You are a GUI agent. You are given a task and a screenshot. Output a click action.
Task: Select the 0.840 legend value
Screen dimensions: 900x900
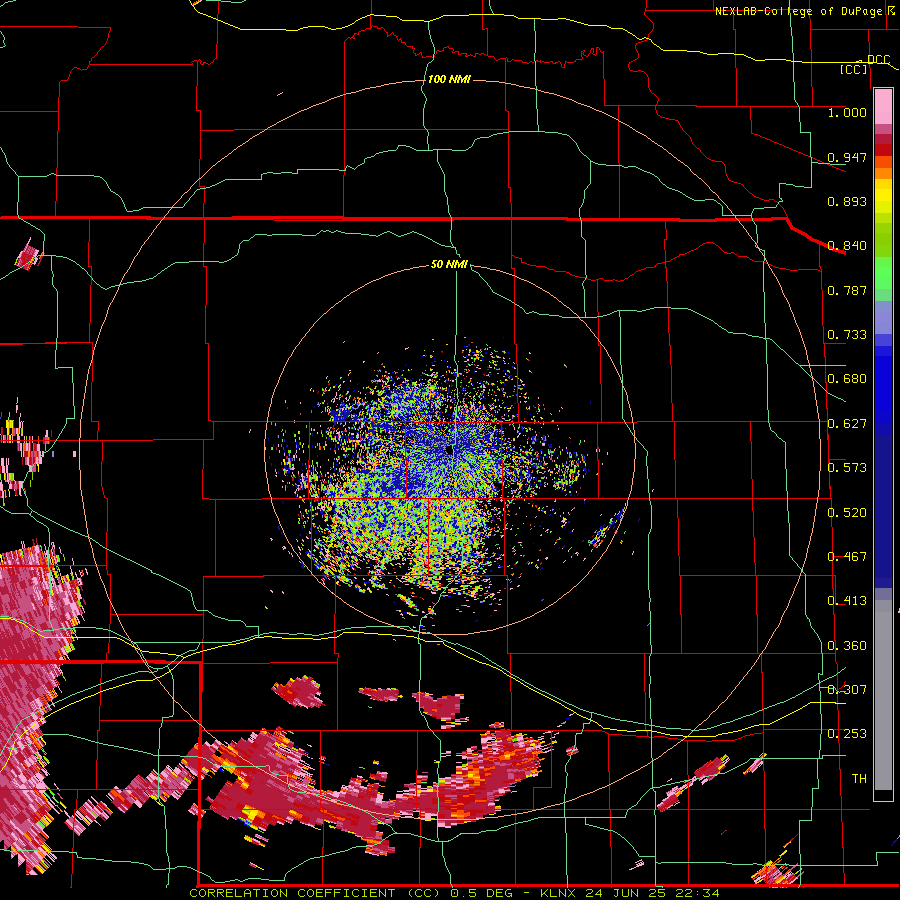click(x=847, y=246)
